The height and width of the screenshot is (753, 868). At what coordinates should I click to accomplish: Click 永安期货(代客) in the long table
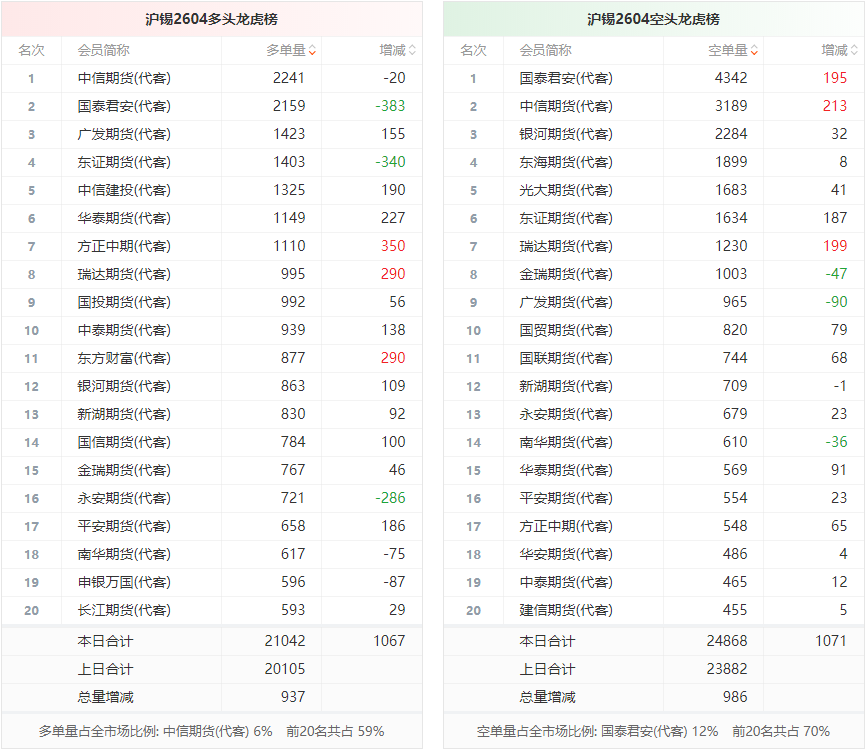[124, 498]
